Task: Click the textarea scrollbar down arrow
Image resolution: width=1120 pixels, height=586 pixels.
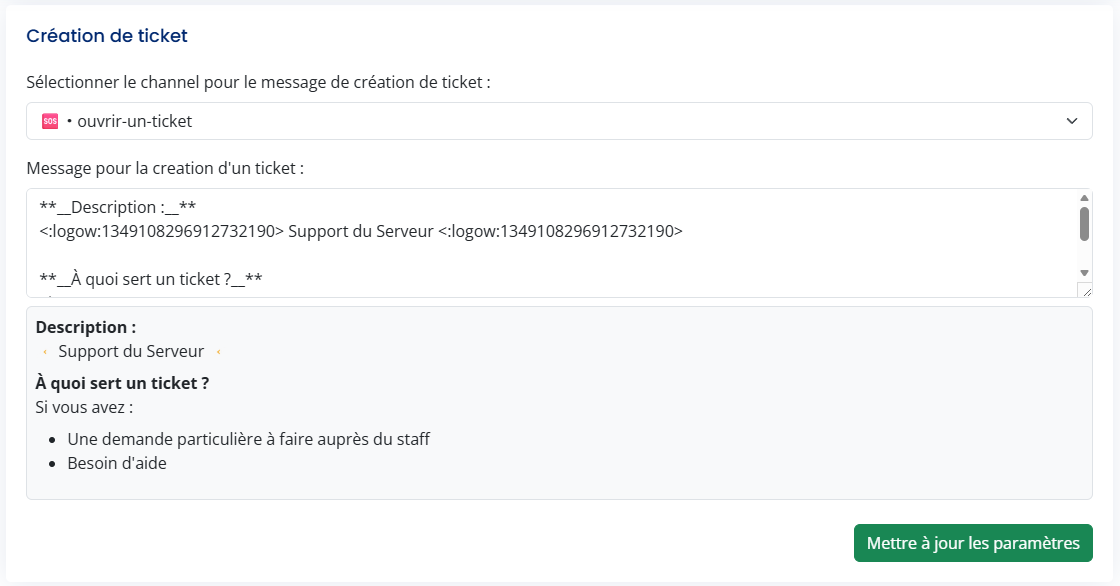Action: pyautogui.click(x=1084, y=272)
